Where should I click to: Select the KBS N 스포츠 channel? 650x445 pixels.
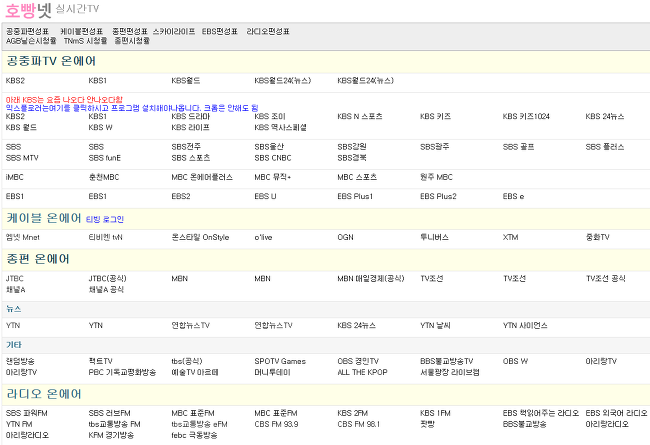(x=360, y=117)
